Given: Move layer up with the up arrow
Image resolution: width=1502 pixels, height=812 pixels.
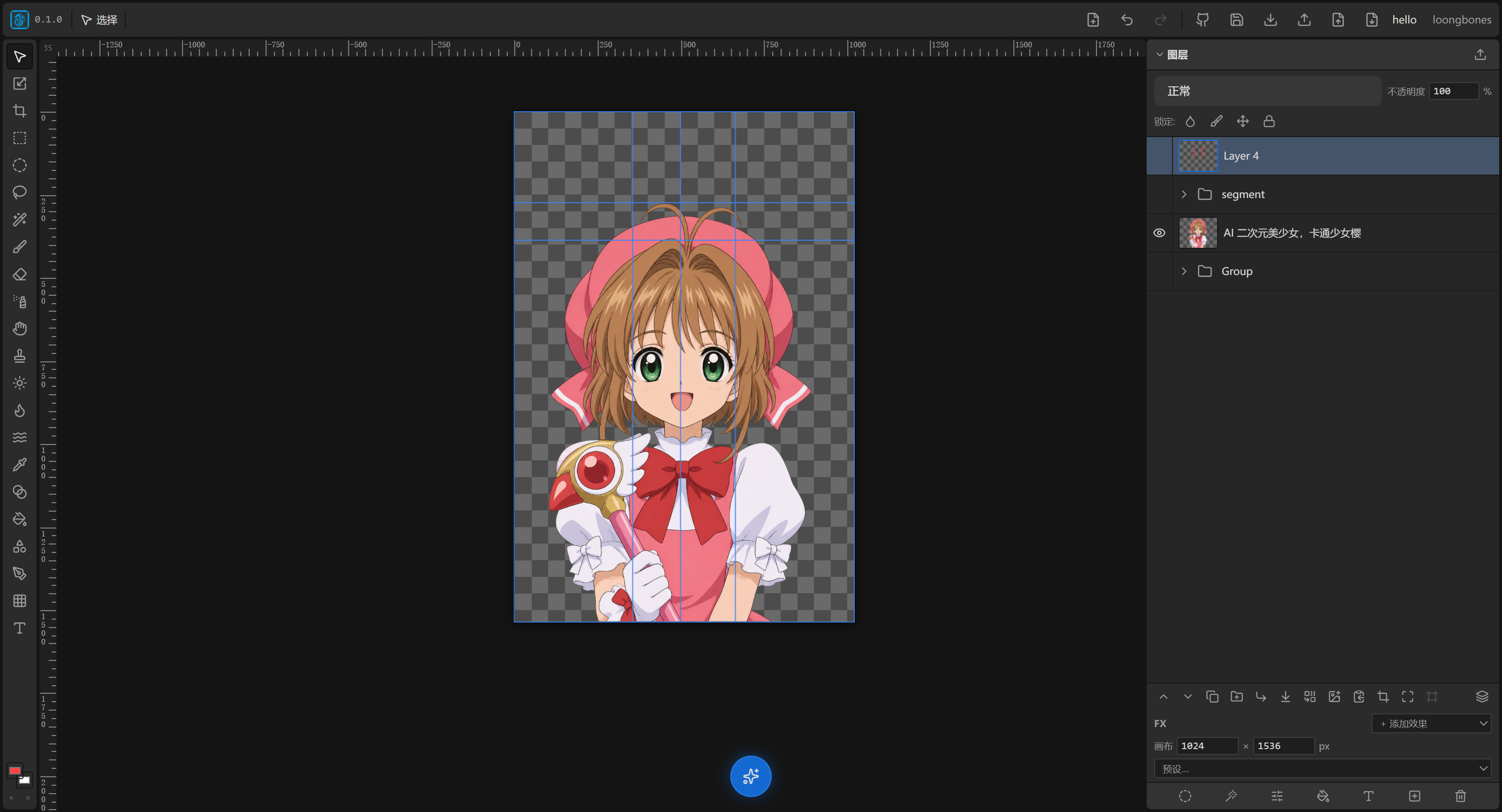Looking at the screenshot, I should pyautogui.click(x=1163, y=697).
